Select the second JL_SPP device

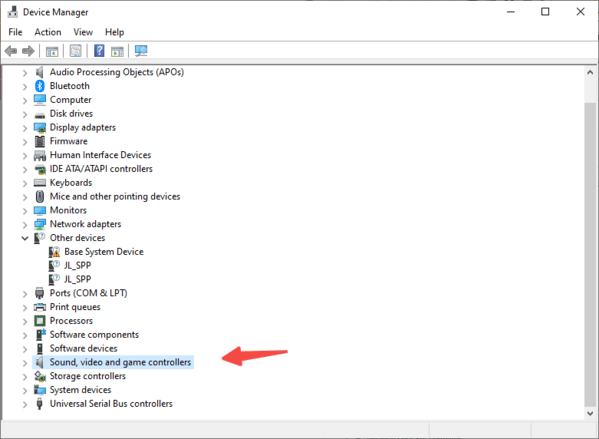click(78, 279)
